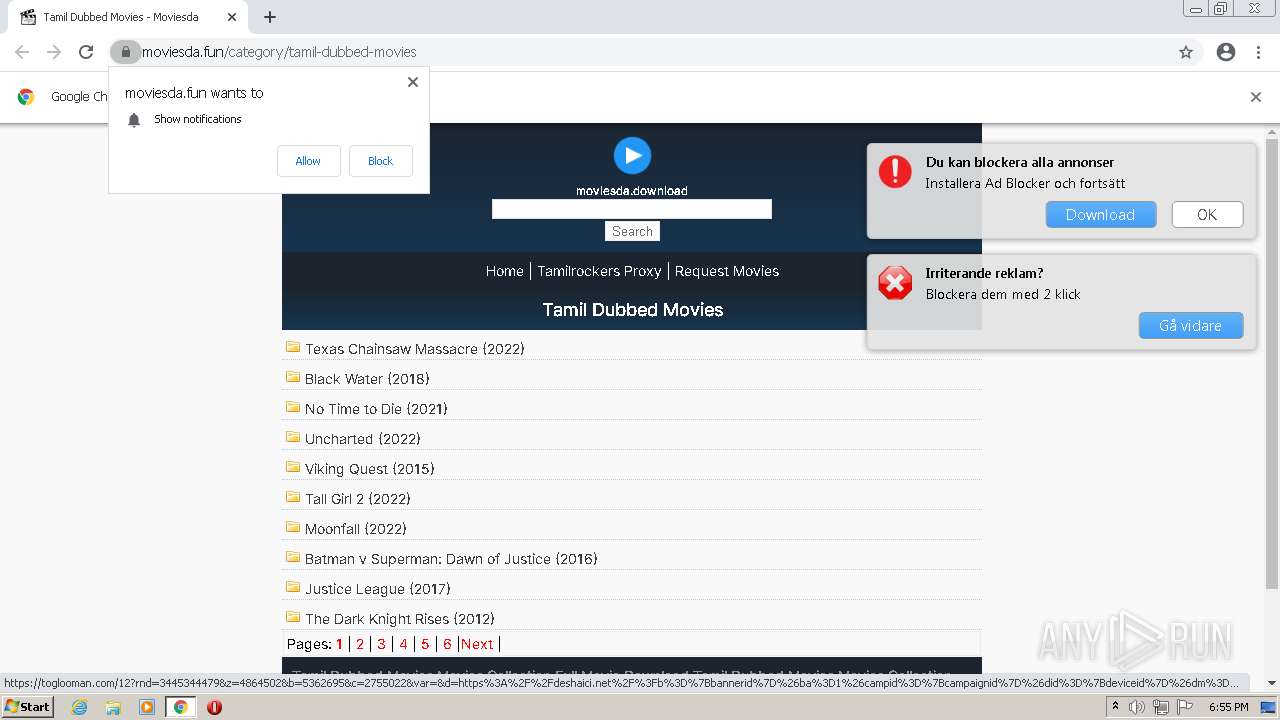Image resolution: width=1280 pixels, height=720 pixels.
Task: Open Tall Girl 2 (2022)
Action: point(357,499)
